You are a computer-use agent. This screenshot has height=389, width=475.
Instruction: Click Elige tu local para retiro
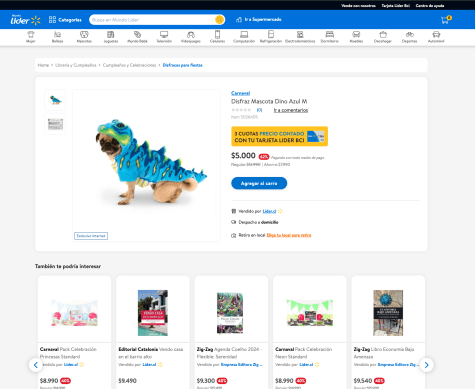[289, 235]
